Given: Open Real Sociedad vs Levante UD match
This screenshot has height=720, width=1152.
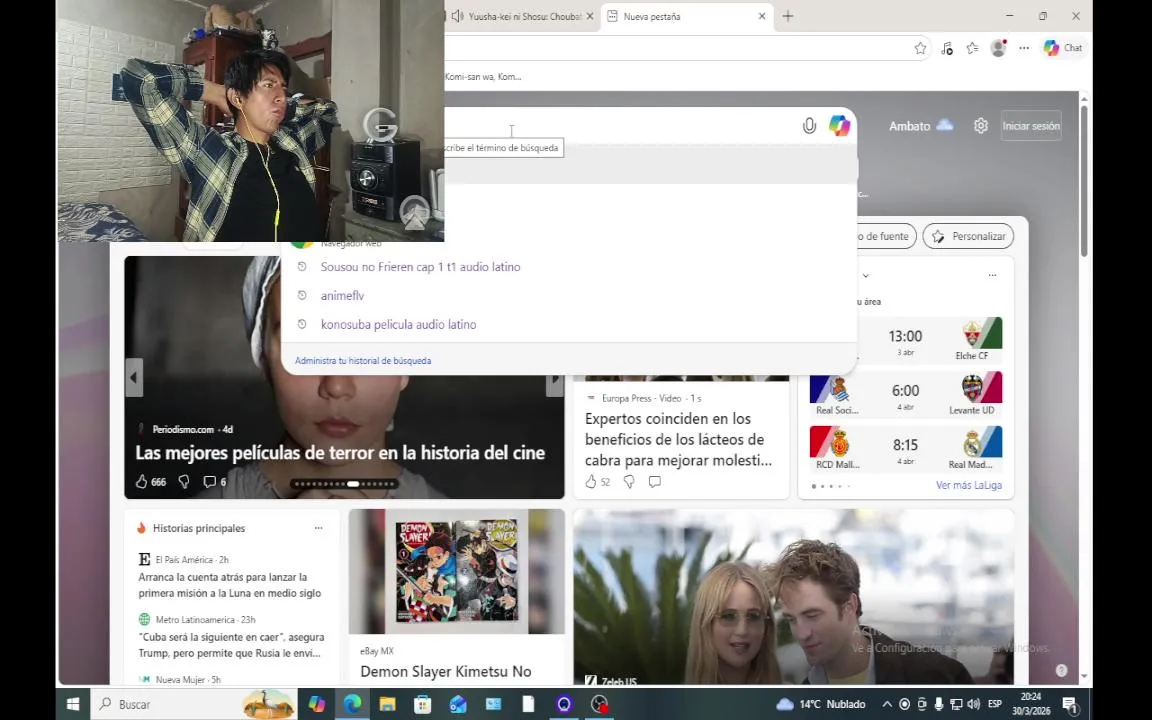Looking at the screenshot, I should pos(905,395).
